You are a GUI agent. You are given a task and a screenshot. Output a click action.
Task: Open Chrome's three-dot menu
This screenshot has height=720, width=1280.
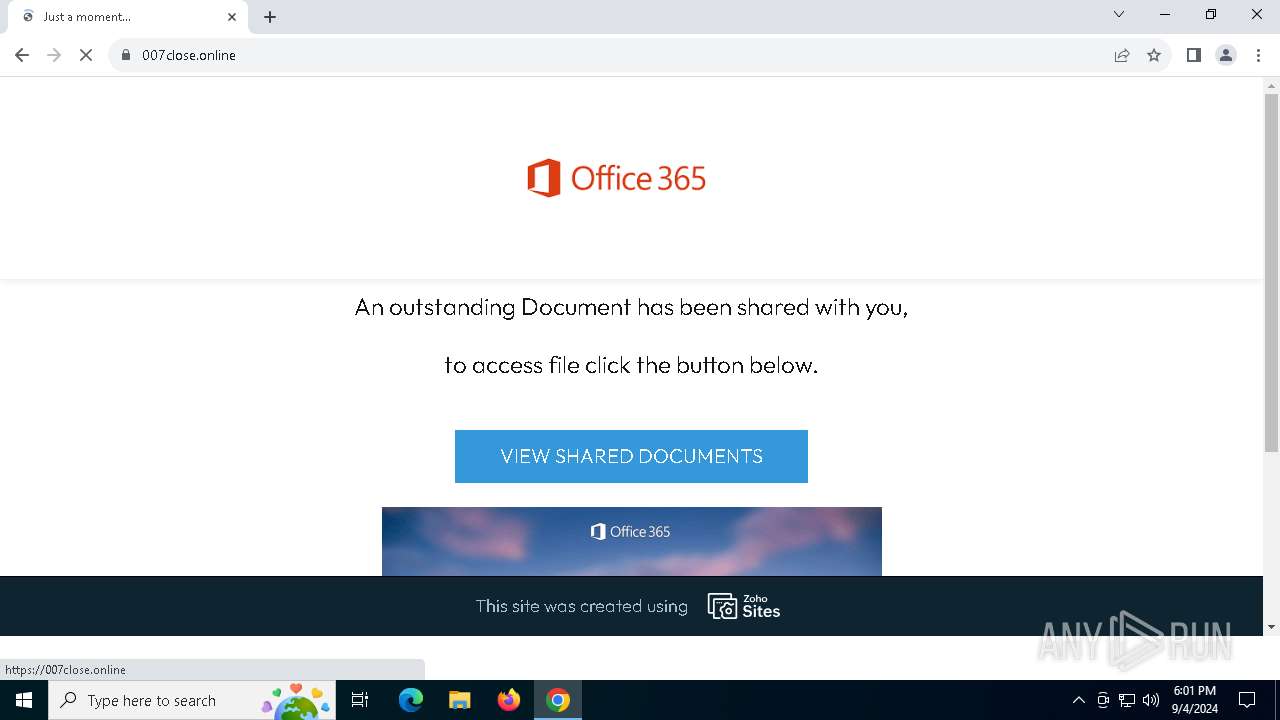(x=1258, y=55)
